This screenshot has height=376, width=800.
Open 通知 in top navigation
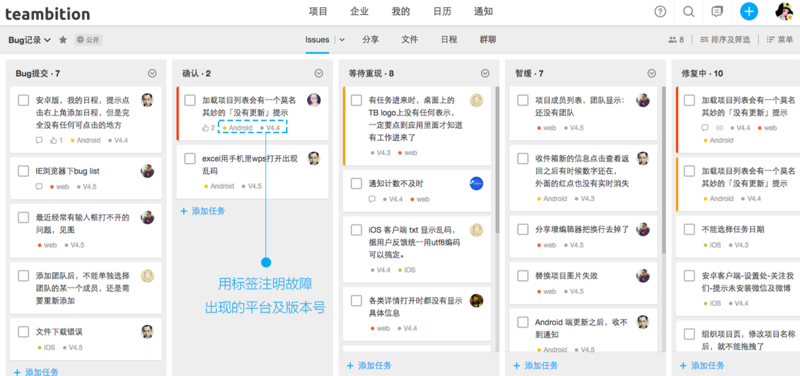pos(483,12)
